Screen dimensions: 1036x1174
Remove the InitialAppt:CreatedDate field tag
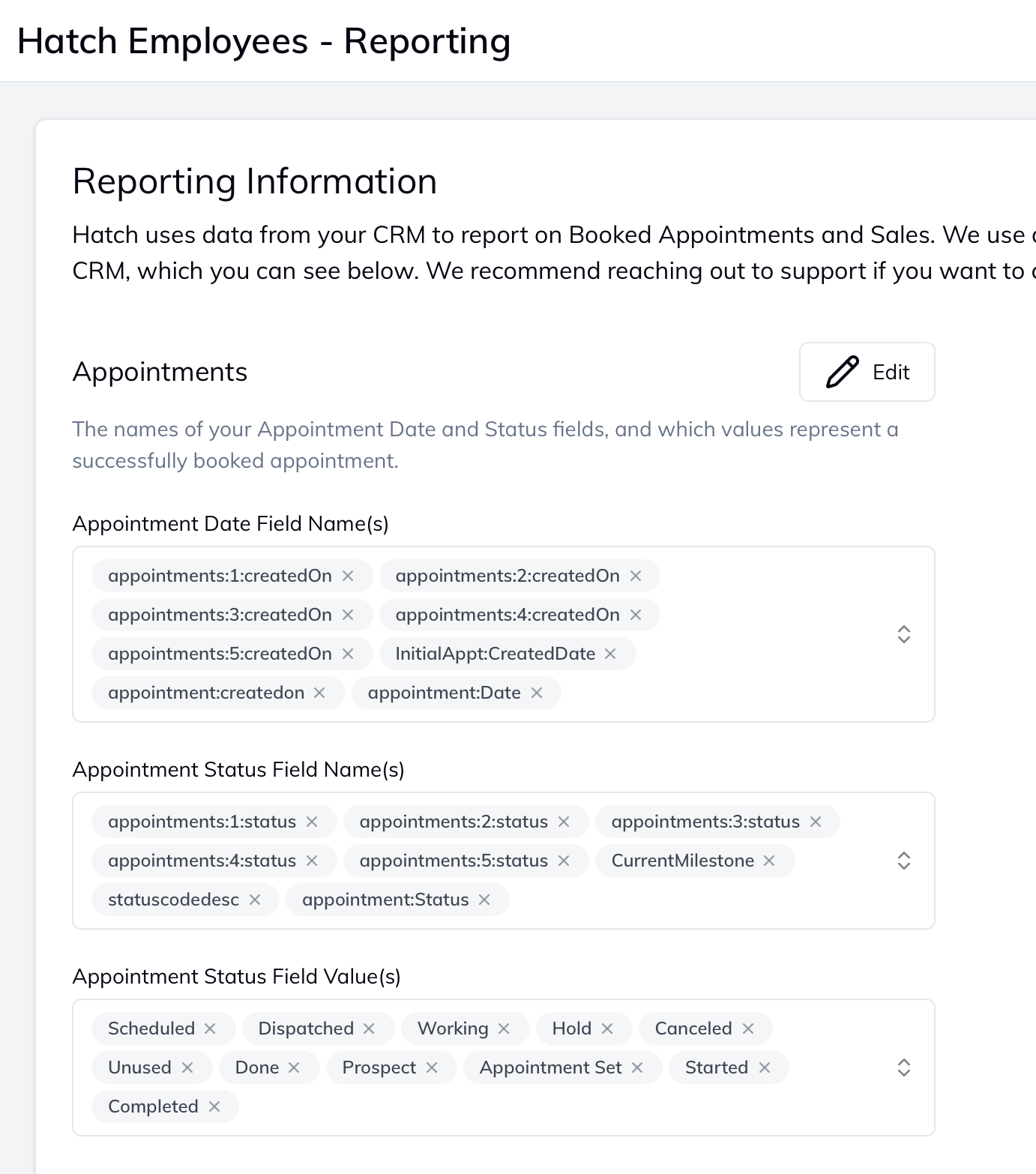609,653
